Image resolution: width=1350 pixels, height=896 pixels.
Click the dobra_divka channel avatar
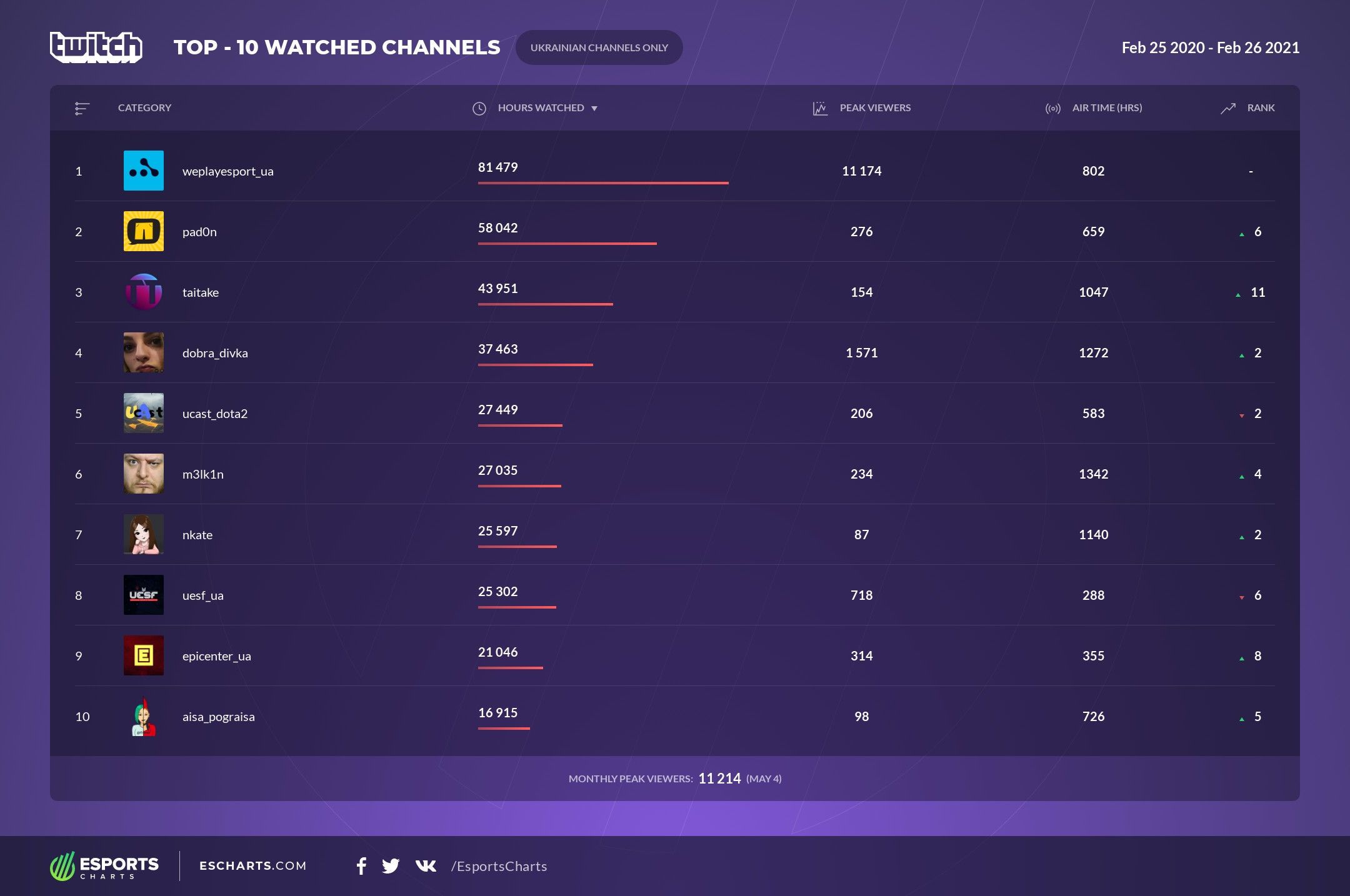144,352
